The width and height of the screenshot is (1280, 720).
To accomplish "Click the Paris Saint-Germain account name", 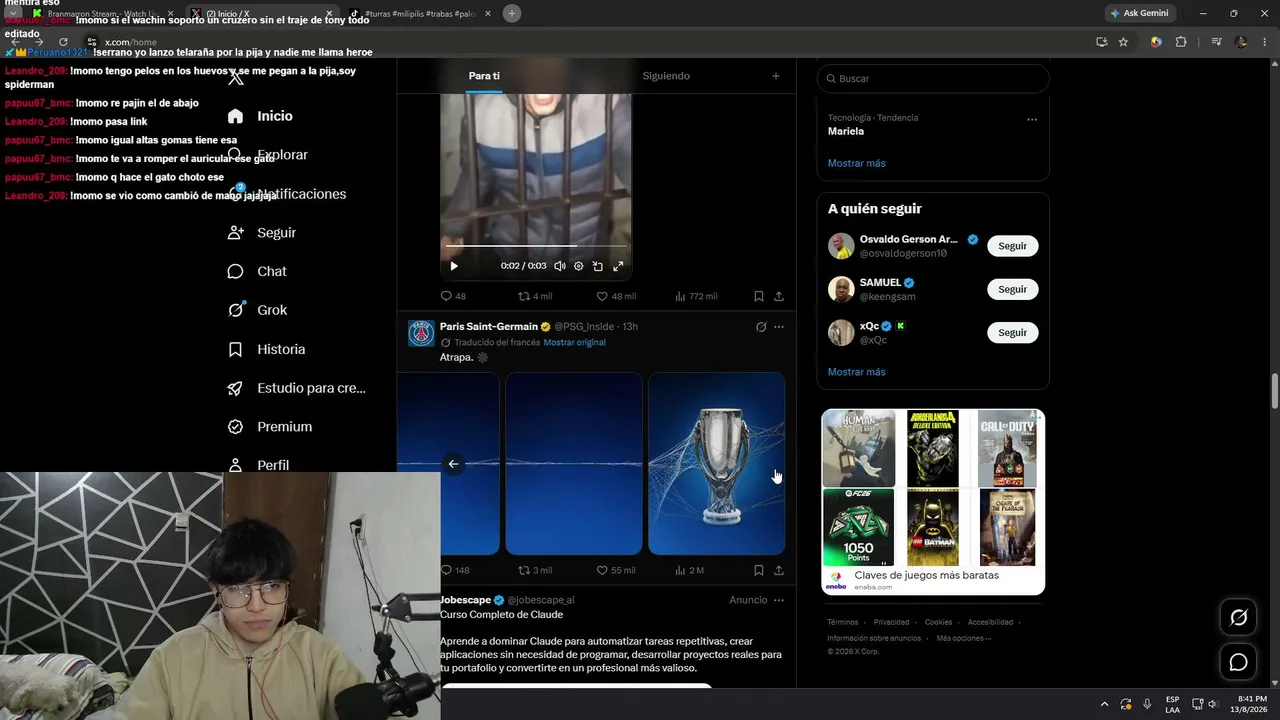I will 489,326.
